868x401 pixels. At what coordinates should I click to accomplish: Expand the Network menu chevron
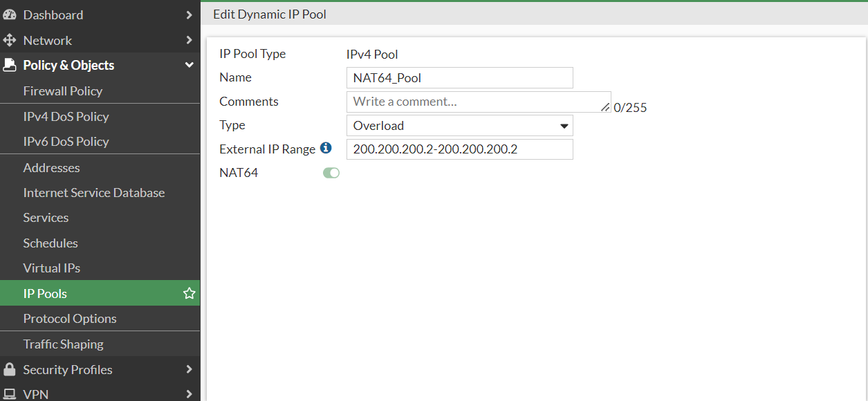189,40
